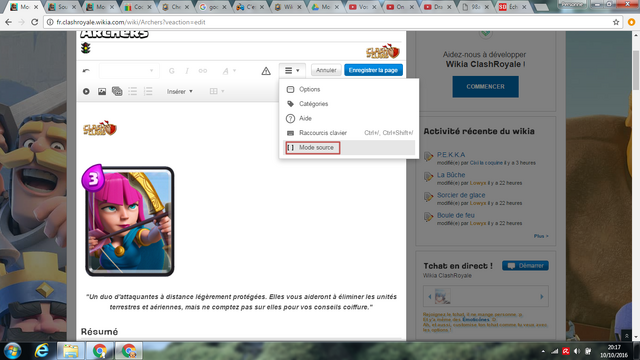Click the volume icon in system tray

pyautogui.click(x=576, y=351)
